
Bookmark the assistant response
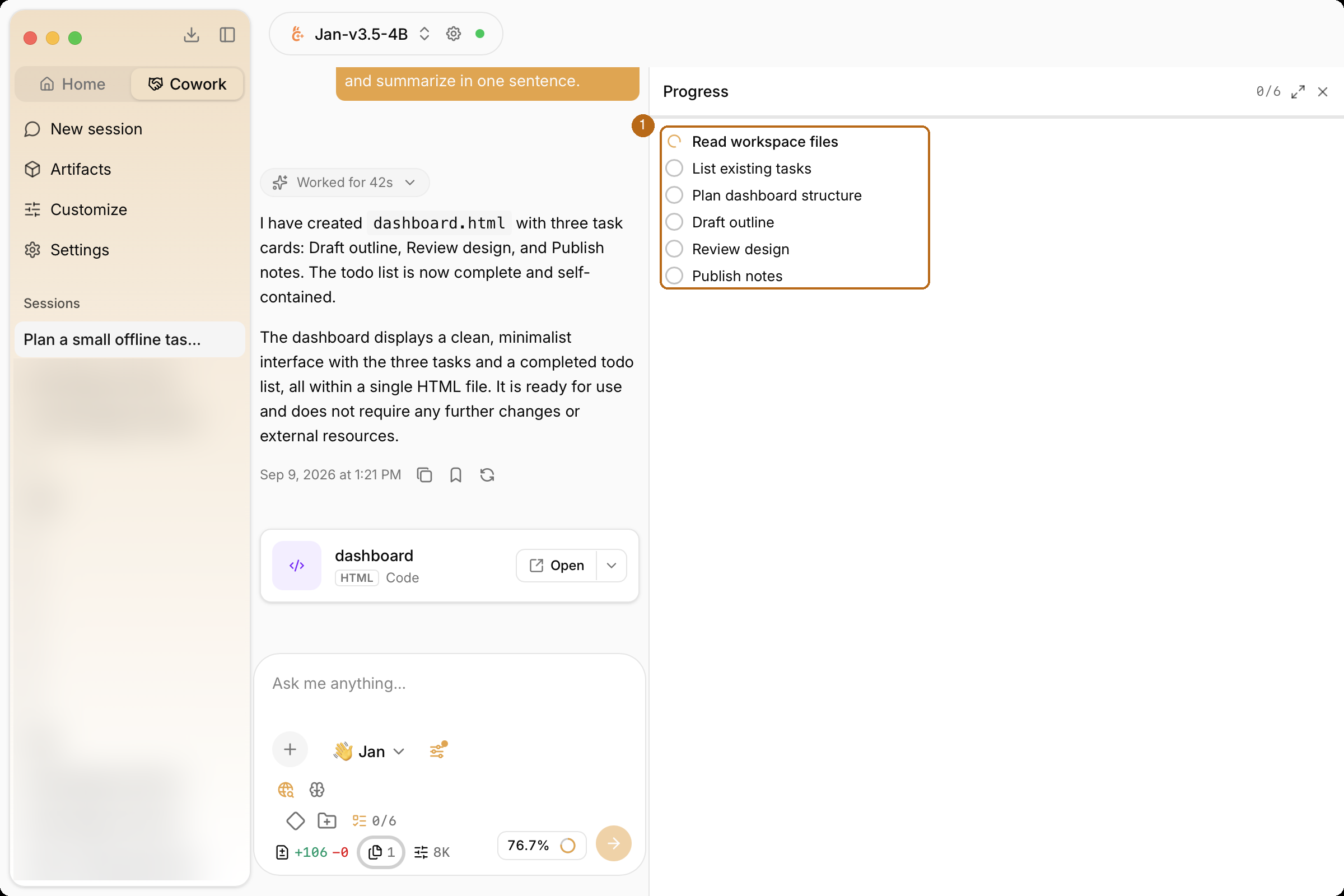455,475
